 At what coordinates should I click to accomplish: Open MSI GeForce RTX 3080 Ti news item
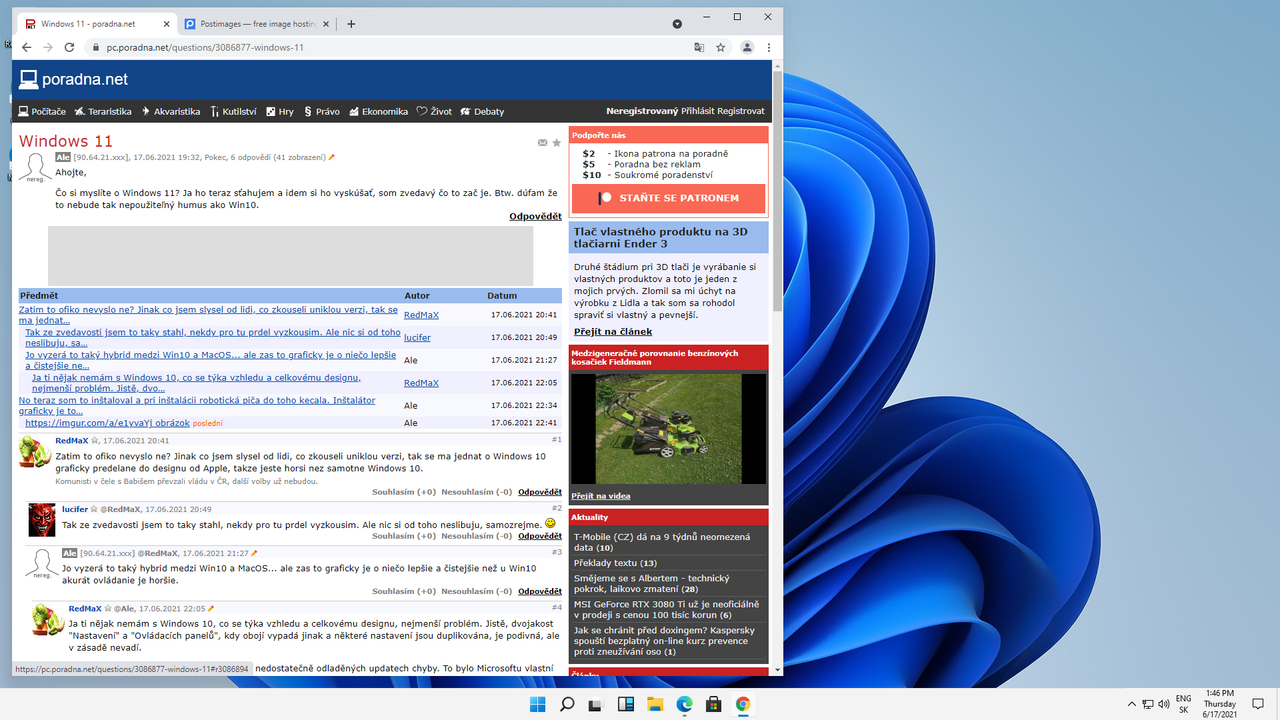pyautogui.click(x=667, y=609)
